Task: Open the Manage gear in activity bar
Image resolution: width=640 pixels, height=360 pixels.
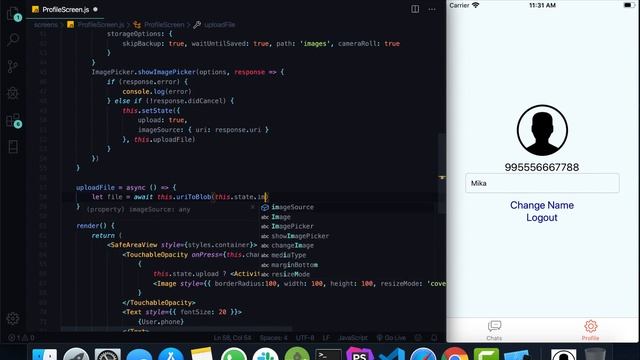Action: coord(13,318)
